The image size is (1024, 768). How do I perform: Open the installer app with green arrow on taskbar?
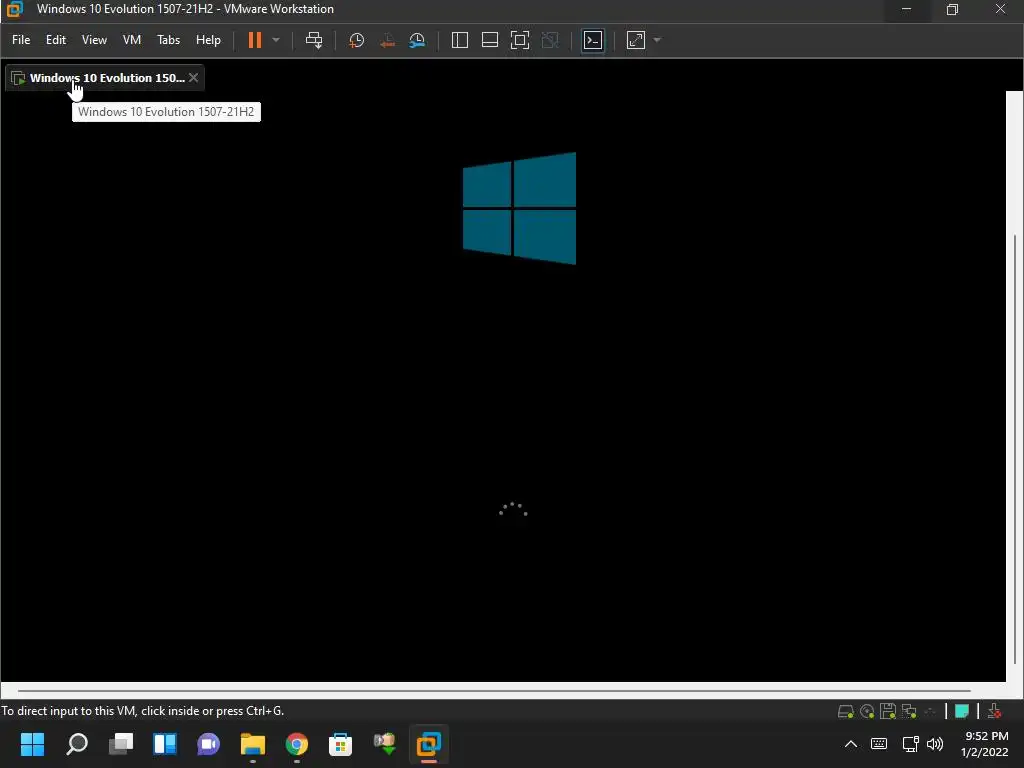[x=385, y=744]
